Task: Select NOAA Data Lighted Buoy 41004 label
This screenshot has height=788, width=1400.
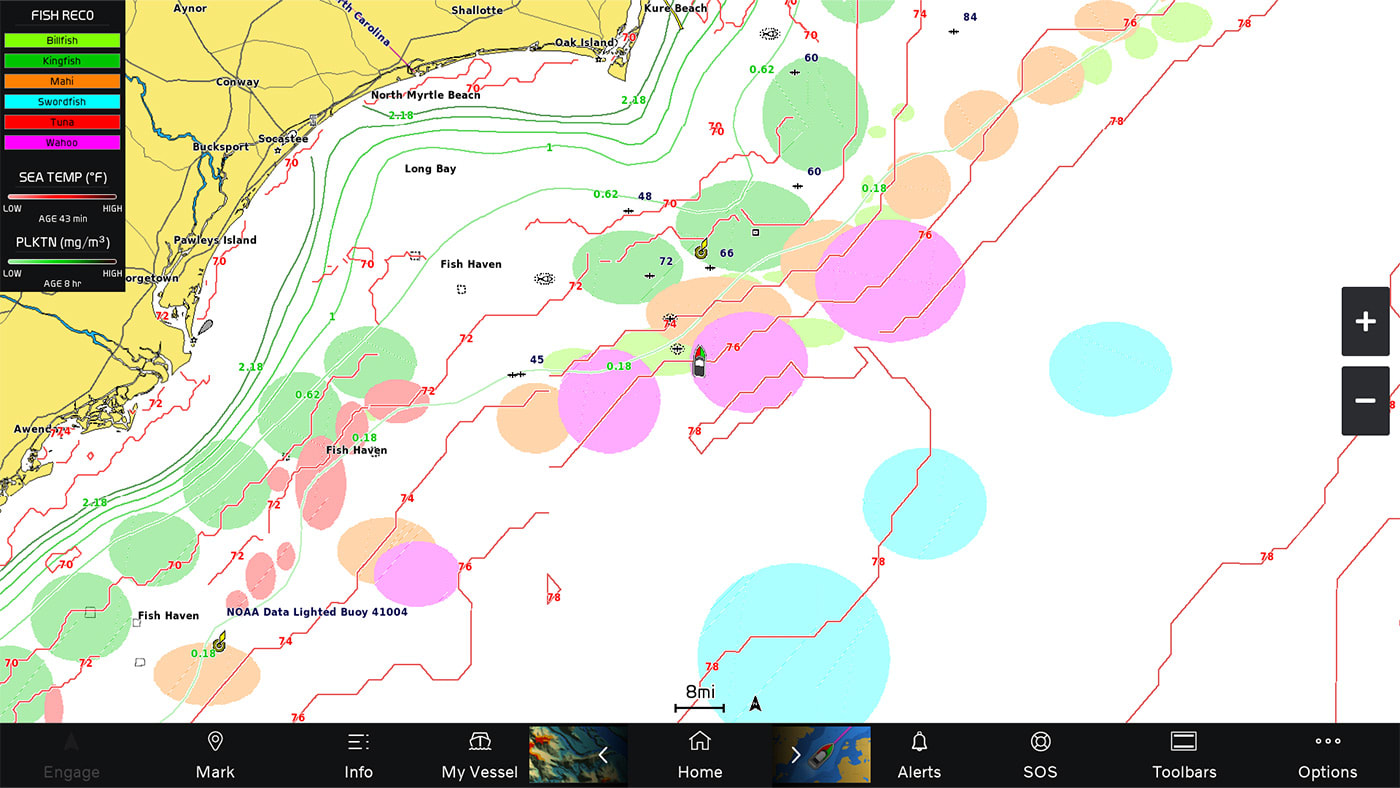Action: pyautogui.click(x=317, y=612)
